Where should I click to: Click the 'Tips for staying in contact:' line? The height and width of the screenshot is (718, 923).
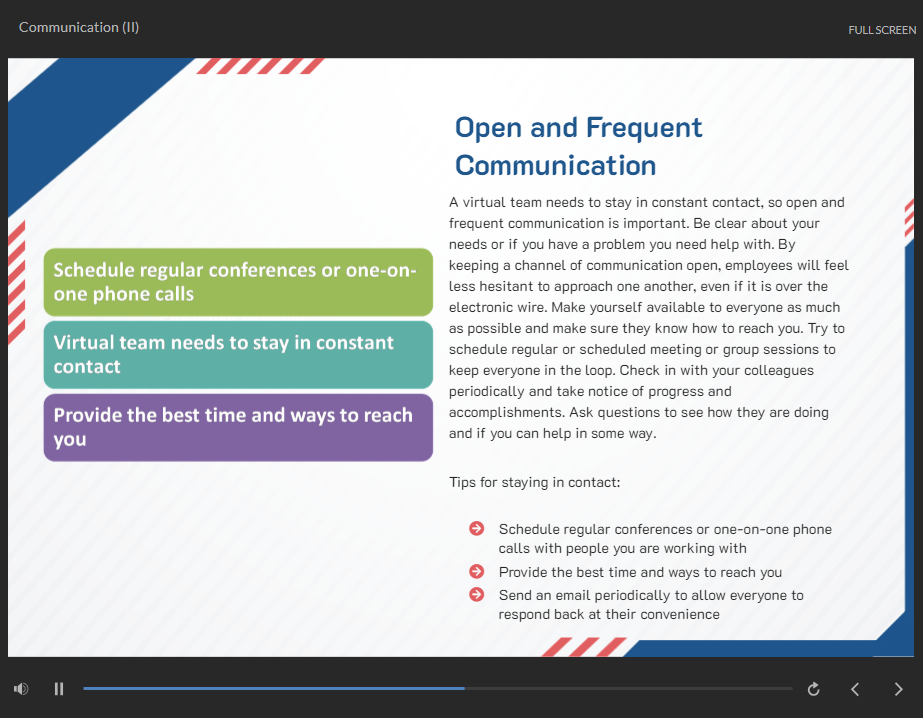pos(535,482)
